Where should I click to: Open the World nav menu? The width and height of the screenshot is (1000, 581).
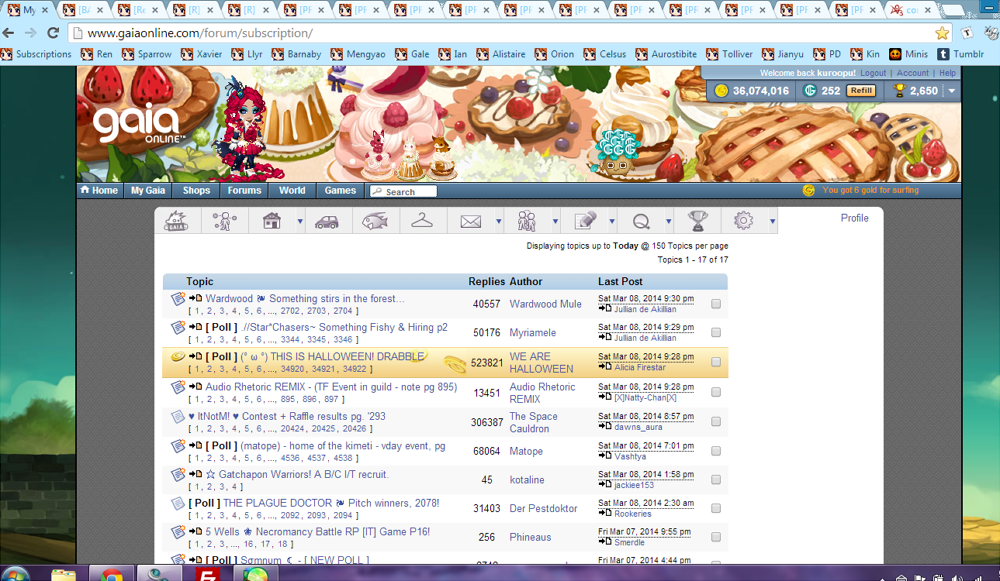(x=292, y=190)
